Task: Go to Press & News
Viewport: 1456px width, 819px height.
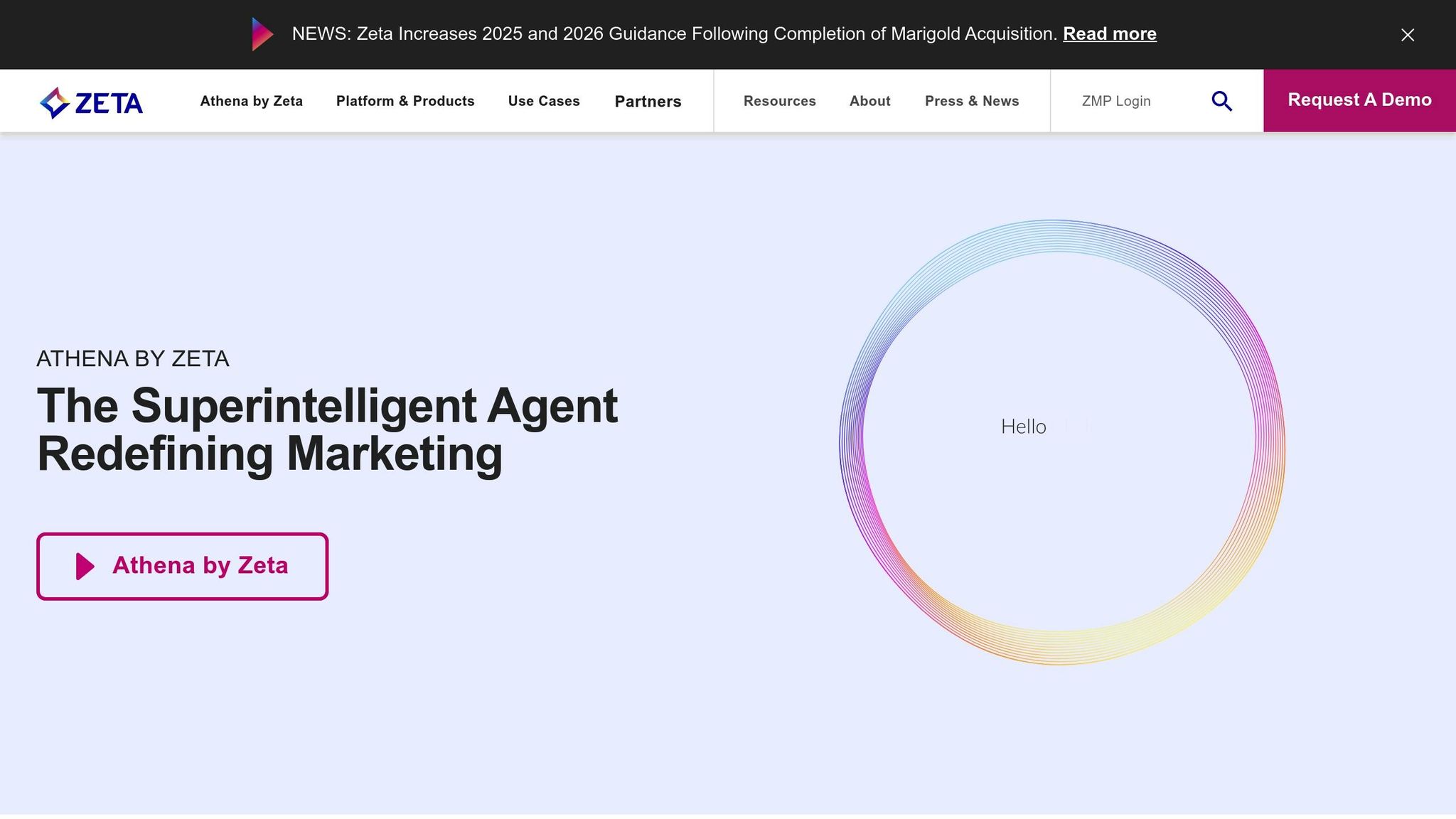Action: 971,101
